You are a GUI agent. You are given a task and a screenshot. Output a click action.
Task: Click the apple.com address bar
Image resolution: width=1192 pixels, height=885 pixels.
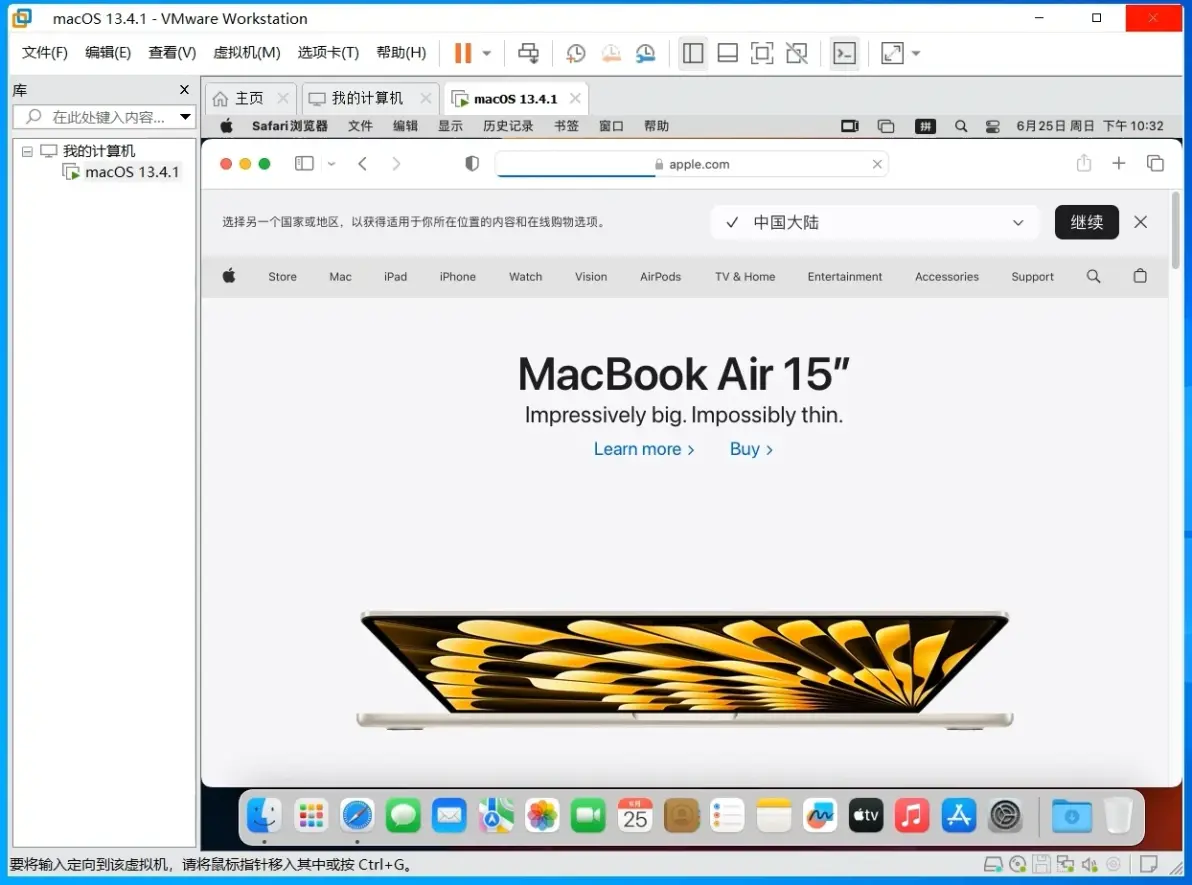coord(692,164)
